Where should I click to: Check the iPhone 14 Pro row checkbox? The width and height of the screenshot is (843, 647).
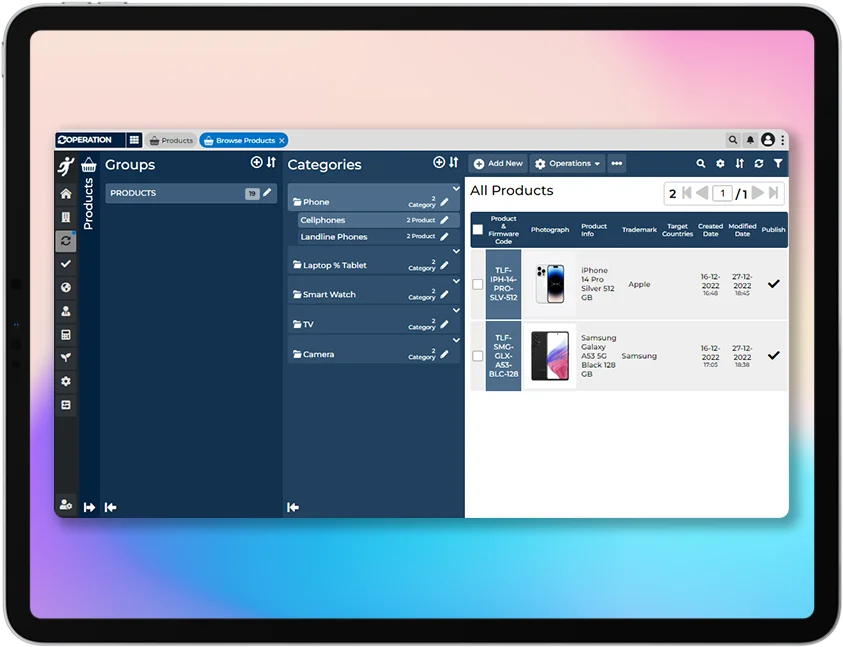click(x=477, y=284)
